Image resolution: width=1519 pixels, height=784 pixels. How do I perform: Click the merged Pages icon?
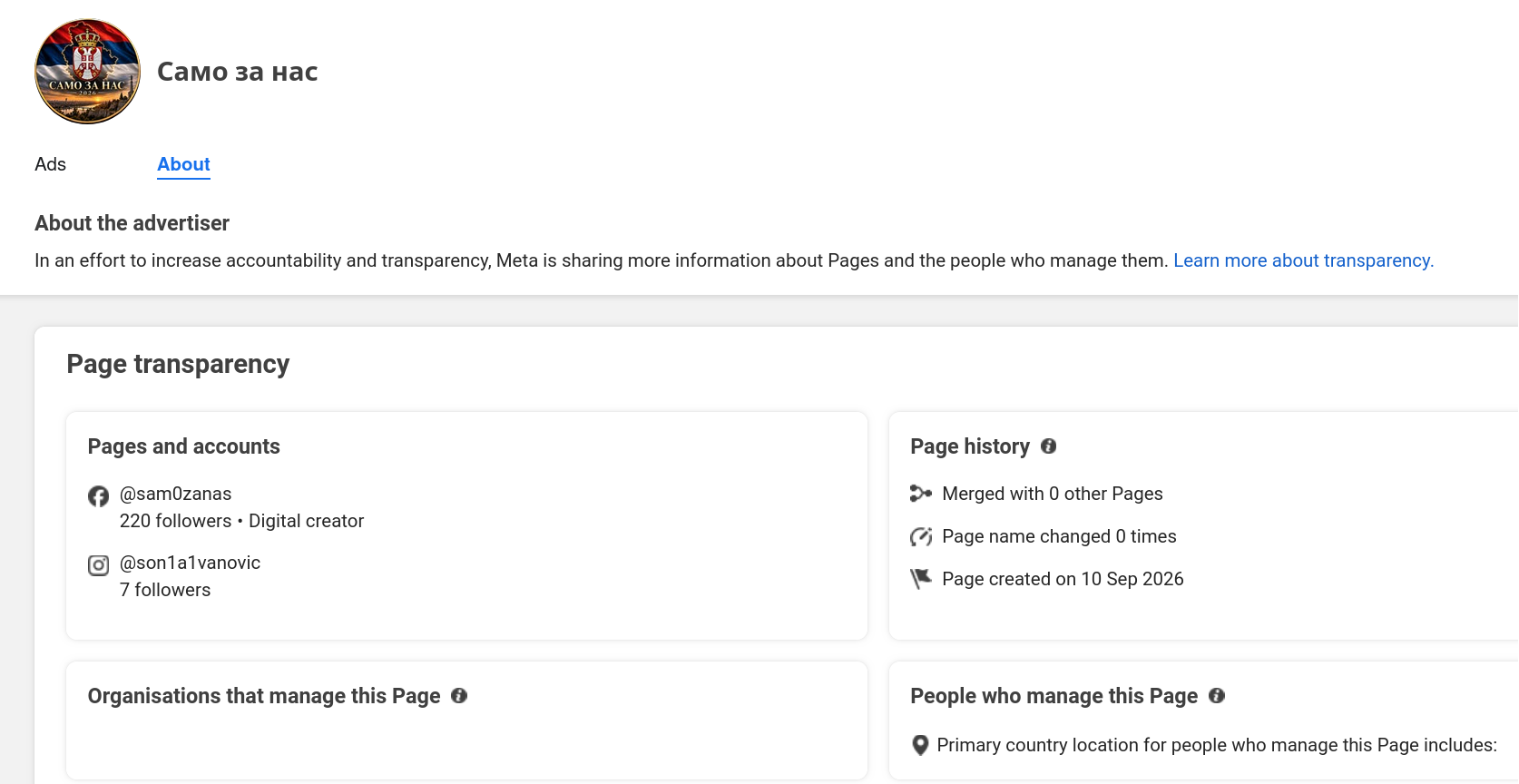tap(921, 494)
